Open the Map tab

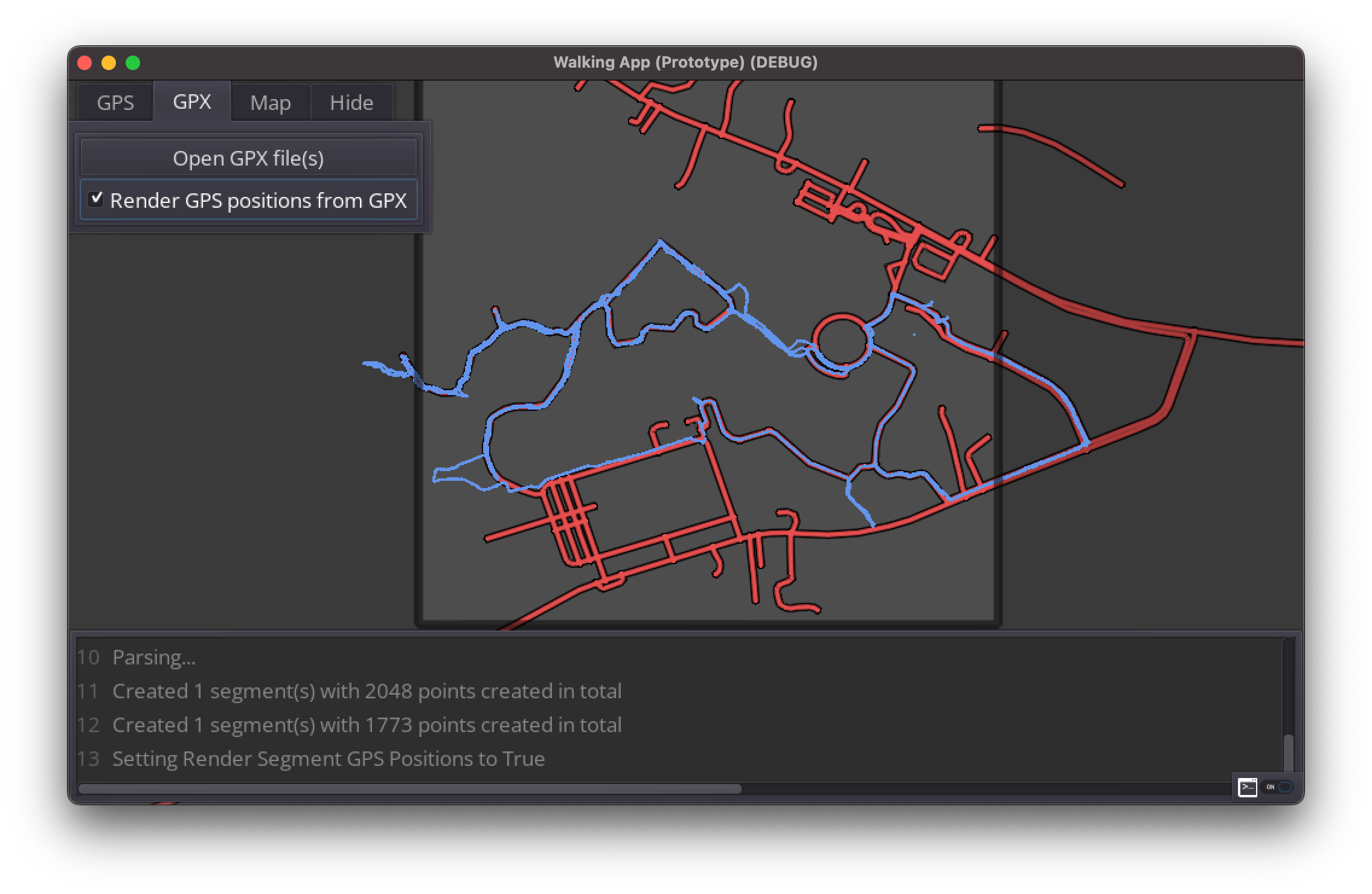pos(271,102)
